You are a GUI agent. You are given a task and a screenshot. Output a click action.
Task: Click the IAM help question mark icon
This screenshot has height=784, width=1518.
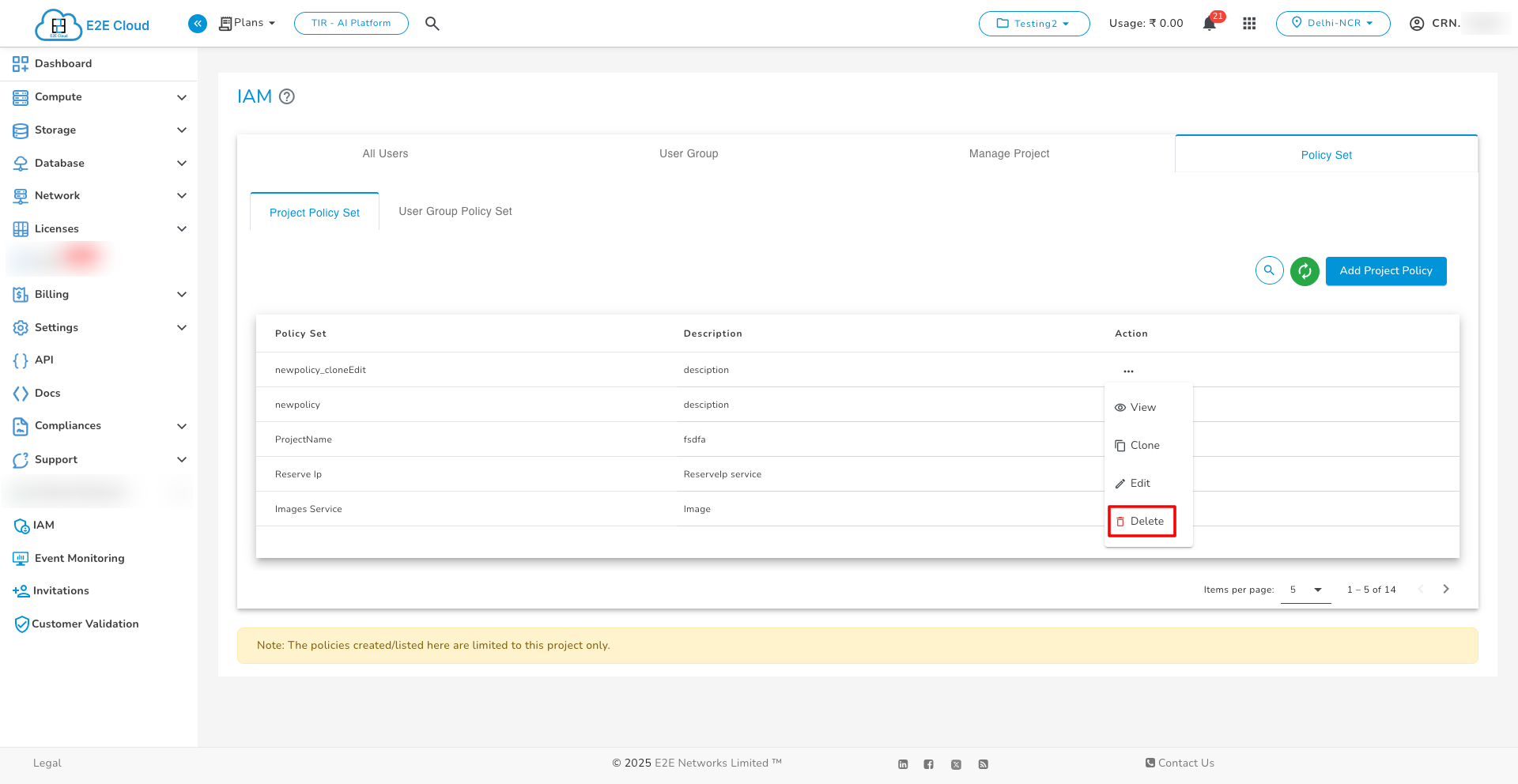(287, 96)
